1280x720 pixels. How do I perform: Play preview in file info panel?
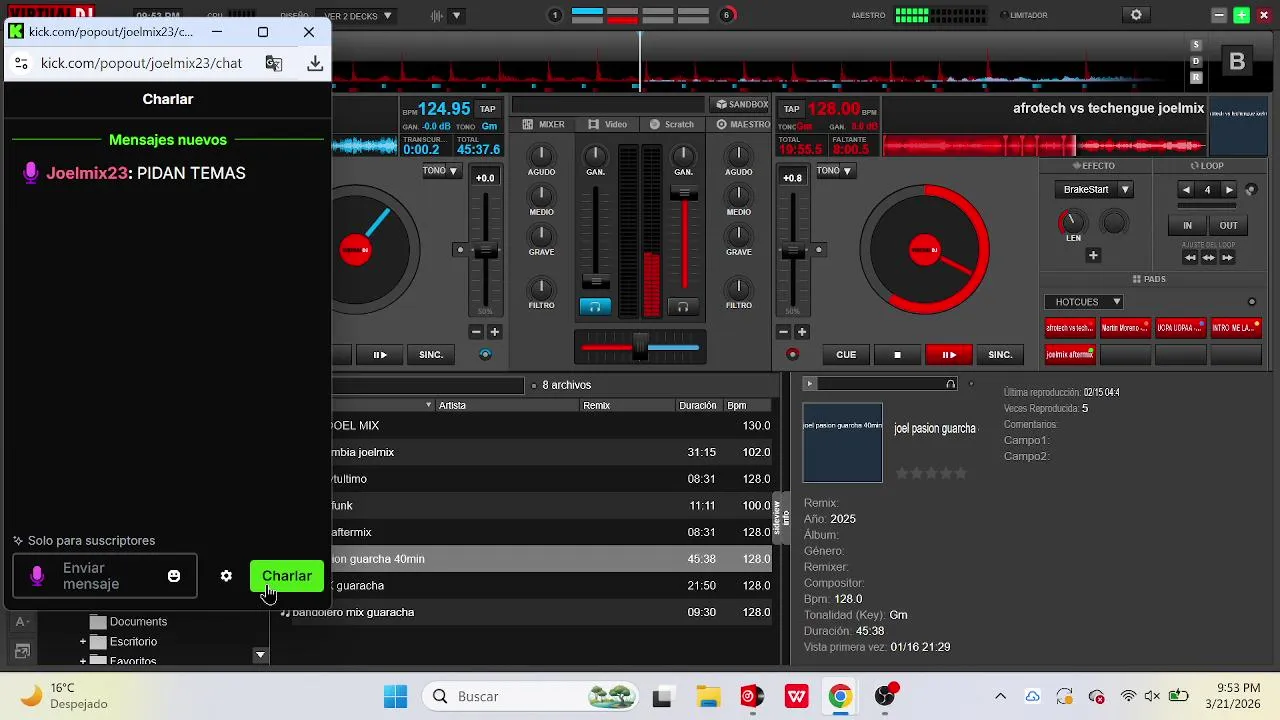(810, 384)
